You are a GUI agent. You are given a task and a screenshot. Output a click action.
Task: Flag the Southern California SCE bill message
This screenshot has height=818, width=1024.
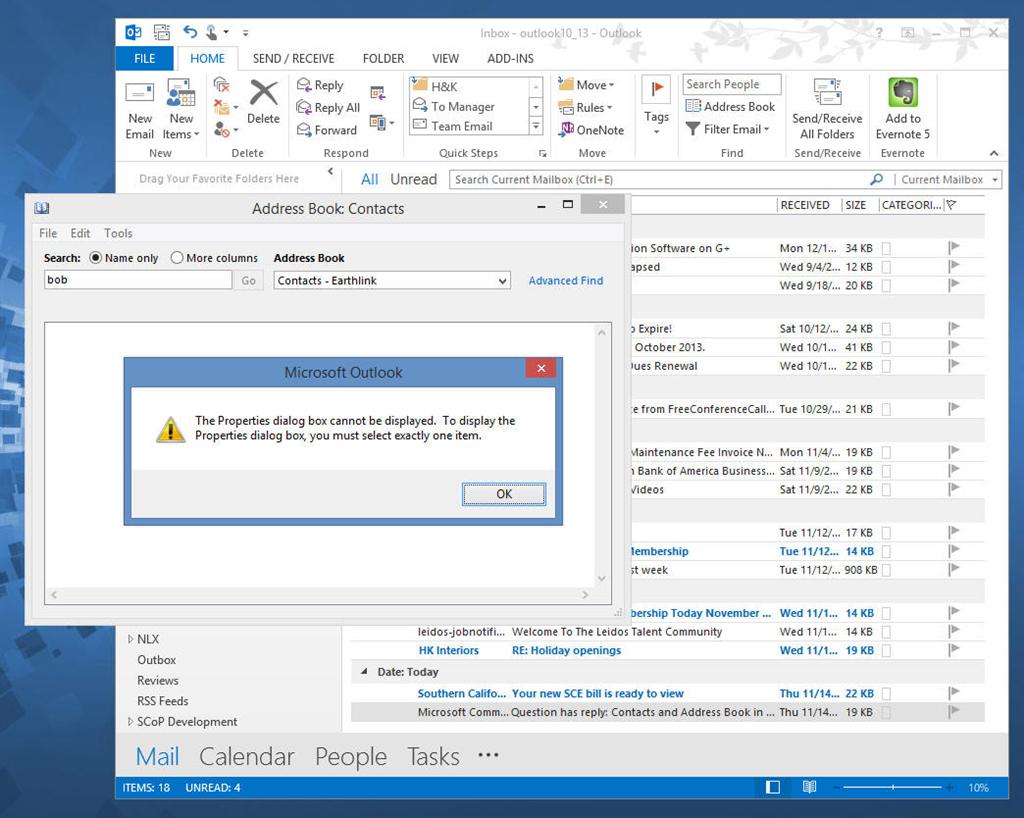954,693
